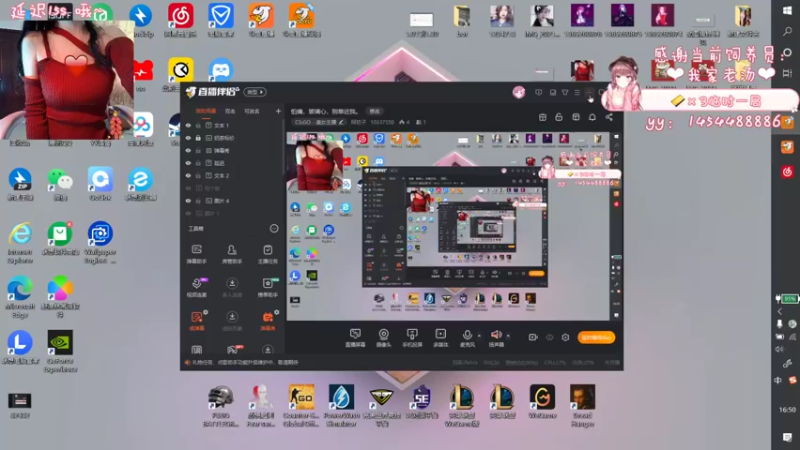Open PowerWash Simulator shortcut
Screen dimensions: 800x450
coord(341,406)
